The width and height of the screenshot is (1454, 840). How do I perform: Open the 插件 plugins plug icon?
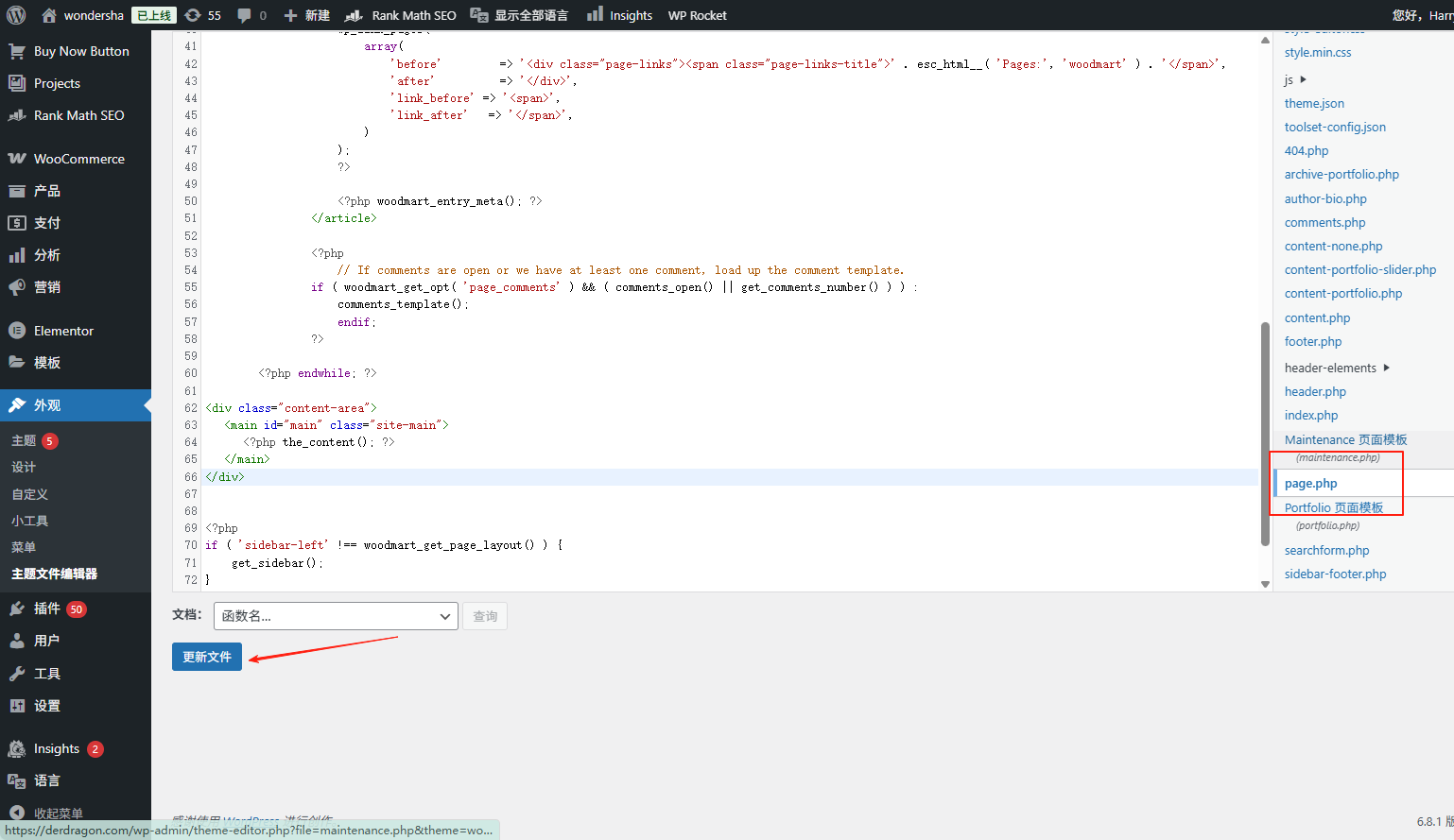pyautogui.click(x=17, y=609)
